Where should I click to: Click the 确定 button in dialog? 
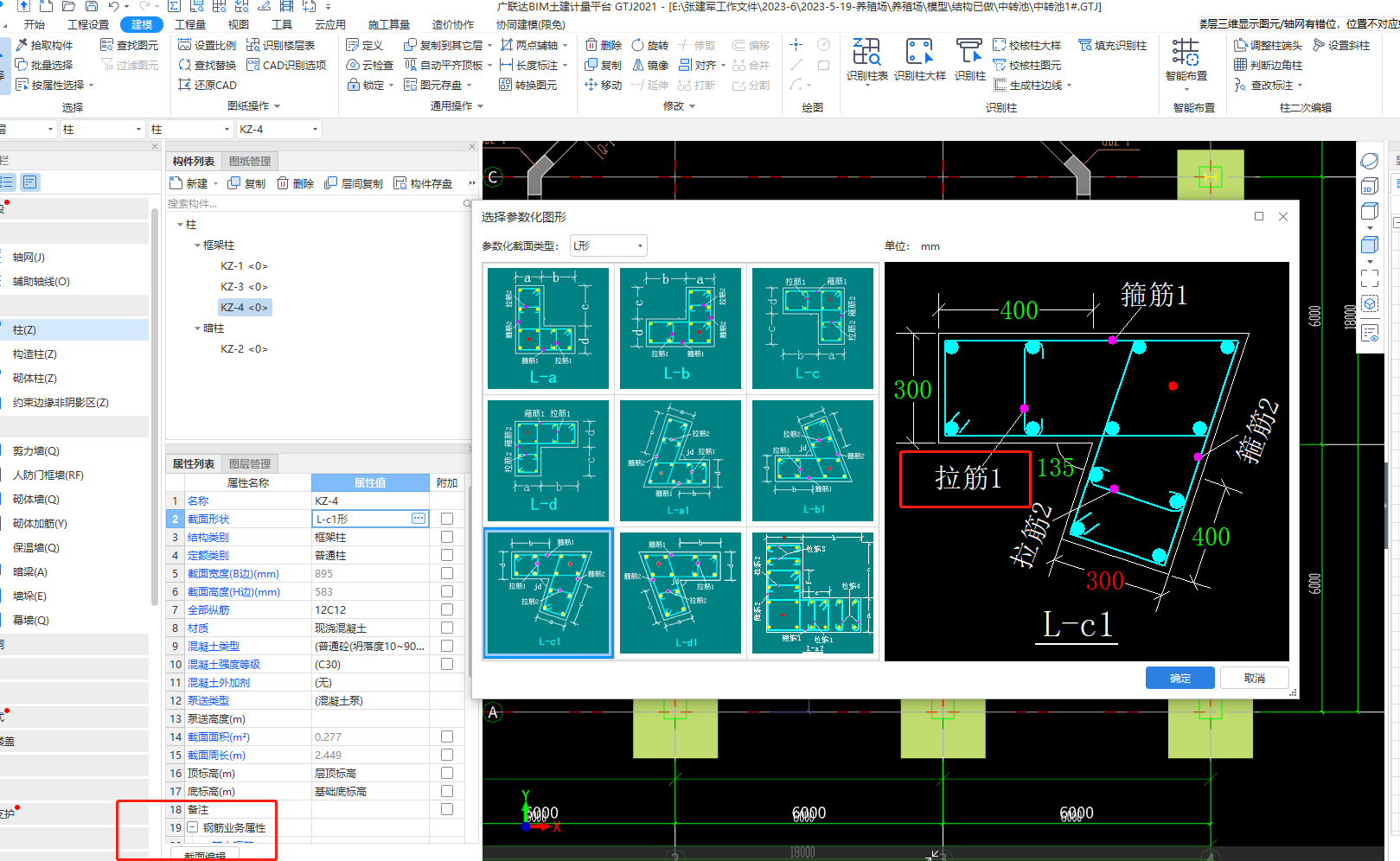1180,678
